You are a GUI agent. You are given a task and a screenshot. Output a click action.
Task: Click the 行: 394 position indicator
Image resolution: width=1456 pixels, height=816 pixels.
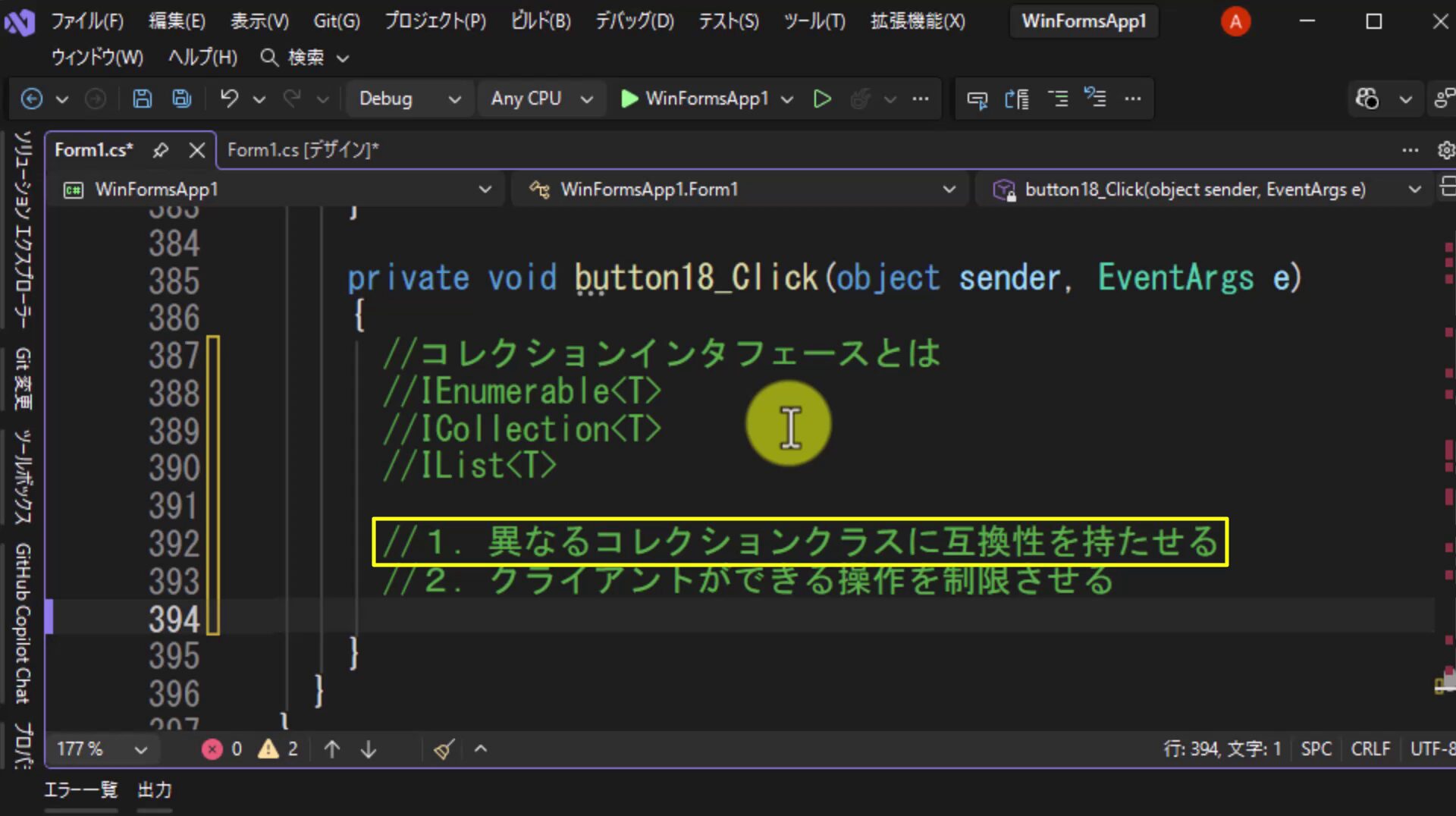(1222, 749)
